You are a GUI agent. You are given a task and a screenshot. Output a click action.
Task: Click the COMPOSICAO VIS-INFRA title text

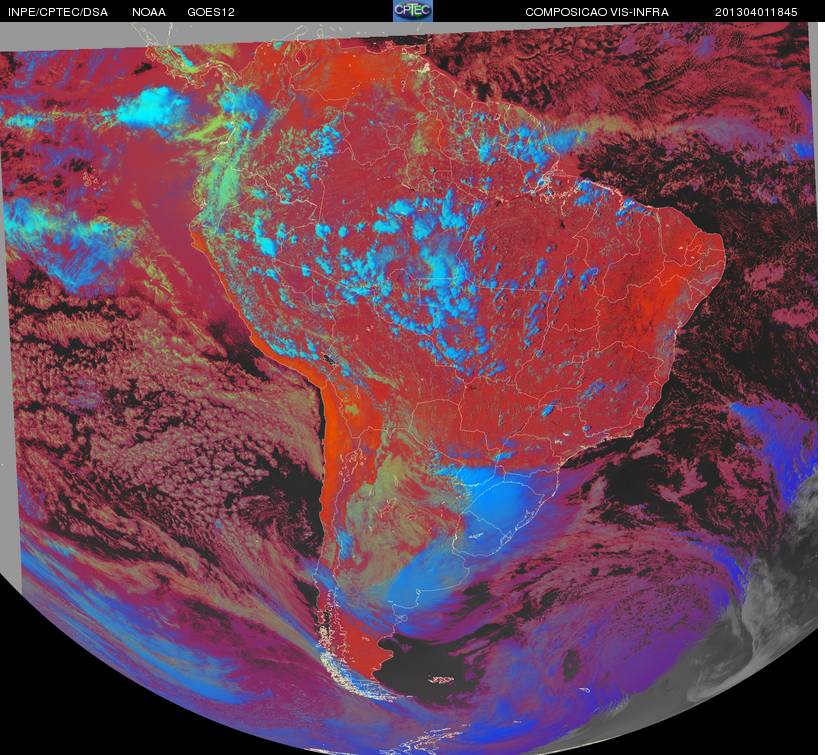(x=597, y=12)
